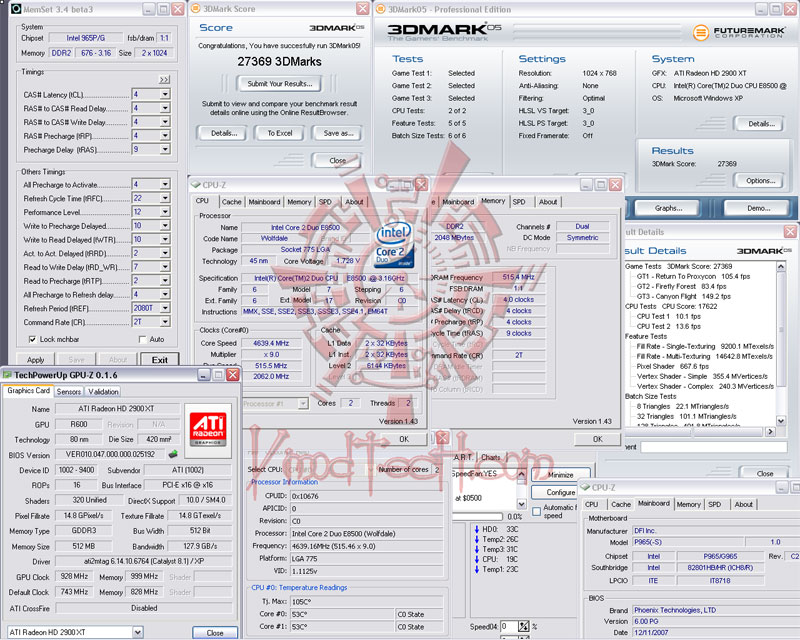Click the CPU-Z window title icon over processor tab

click(x=195, y=185)
